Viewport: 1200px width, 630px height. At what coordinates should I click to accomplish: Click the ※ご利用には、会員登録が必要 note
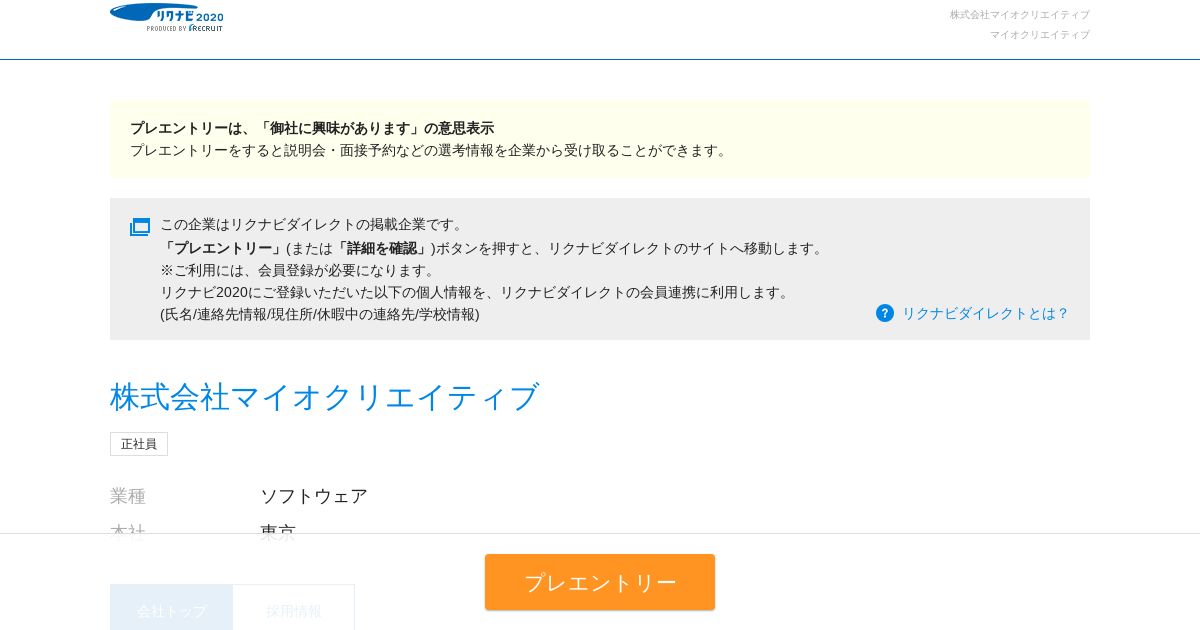tap(298, 270)
